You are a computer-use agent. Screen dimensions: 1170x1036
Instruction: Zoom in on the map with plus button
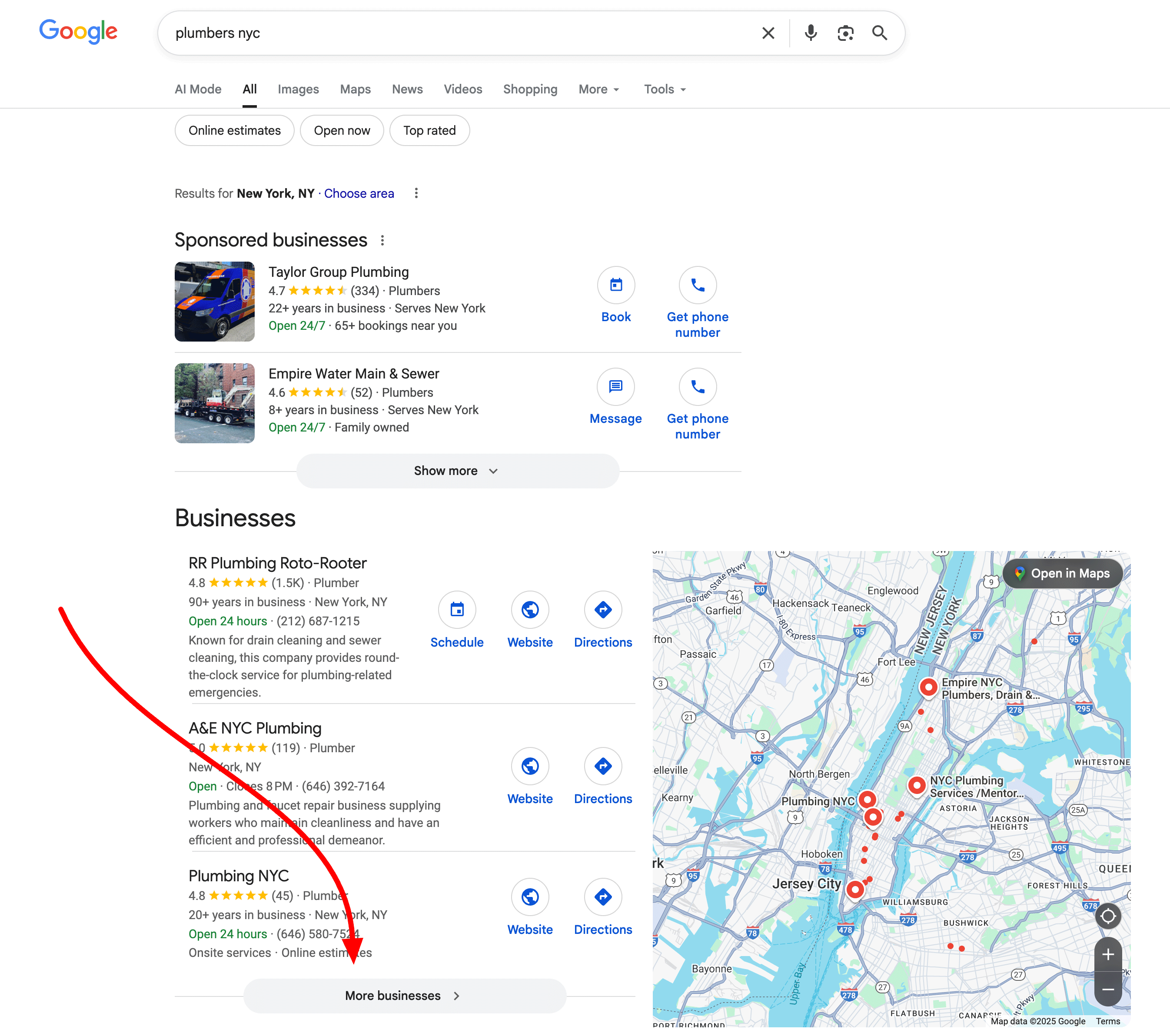1107,954
